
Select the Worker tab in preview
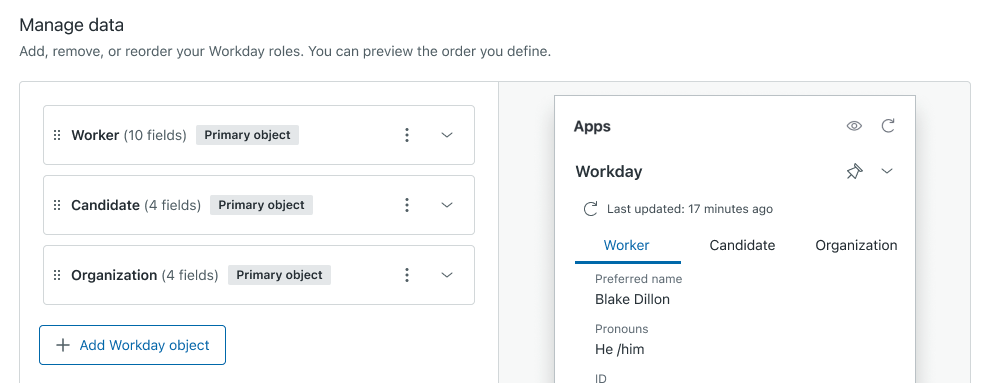tap(626, 245)
